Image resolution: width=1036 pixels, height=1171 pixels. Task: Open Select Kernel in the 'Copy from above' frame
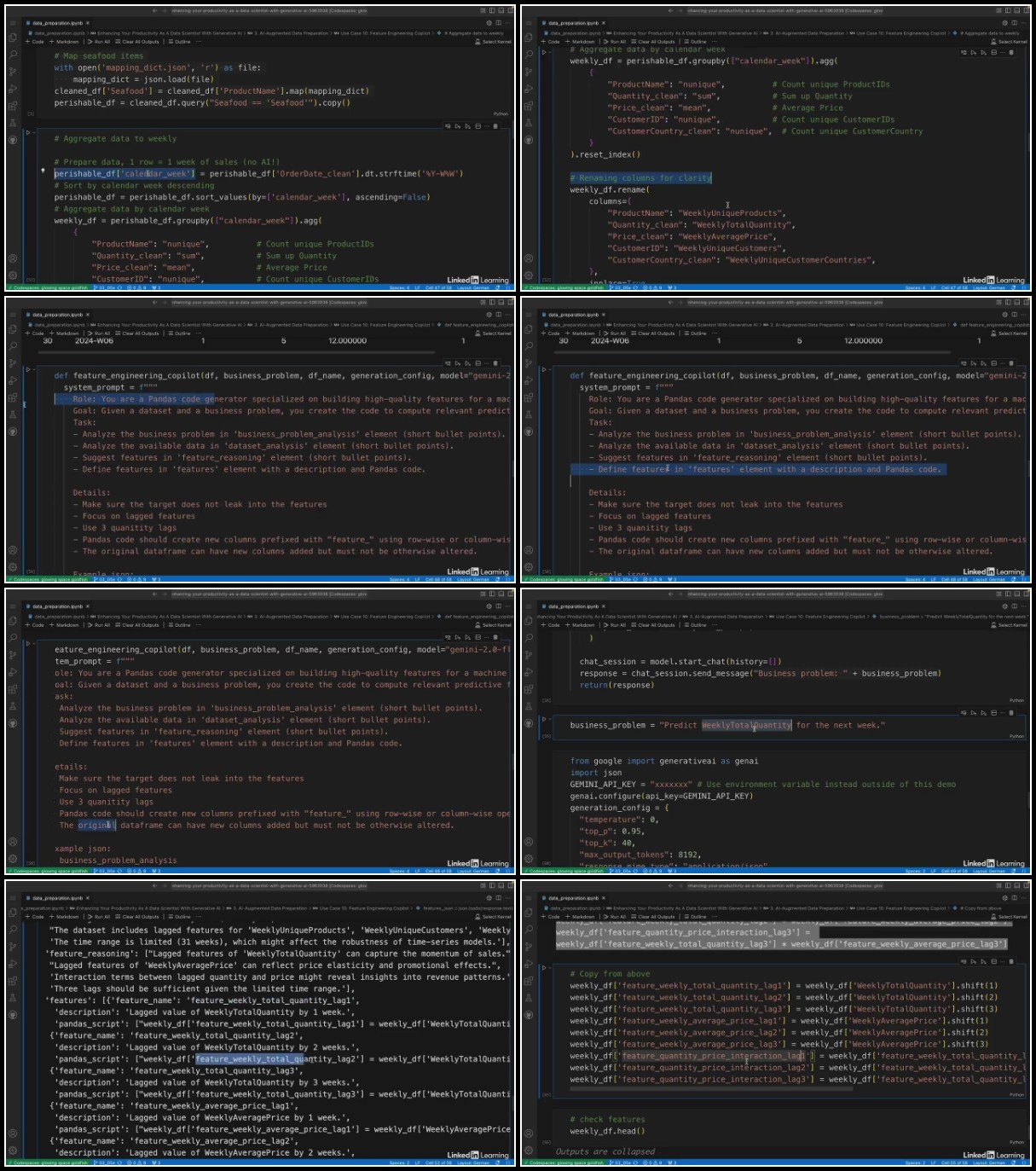[1009, 917]
